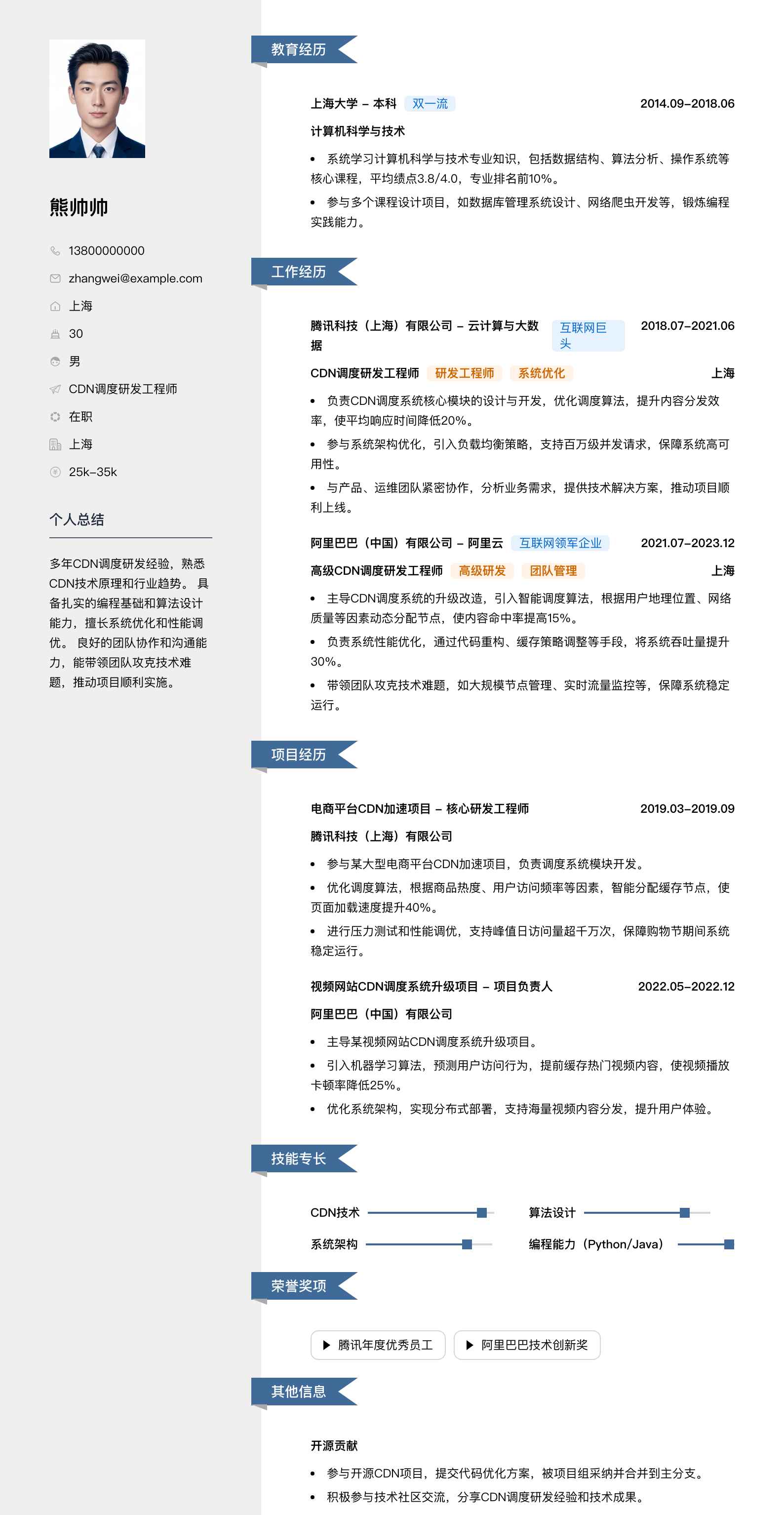
Task: Click the major 计算机科学与技术
Action: click(x=357, y=131)
